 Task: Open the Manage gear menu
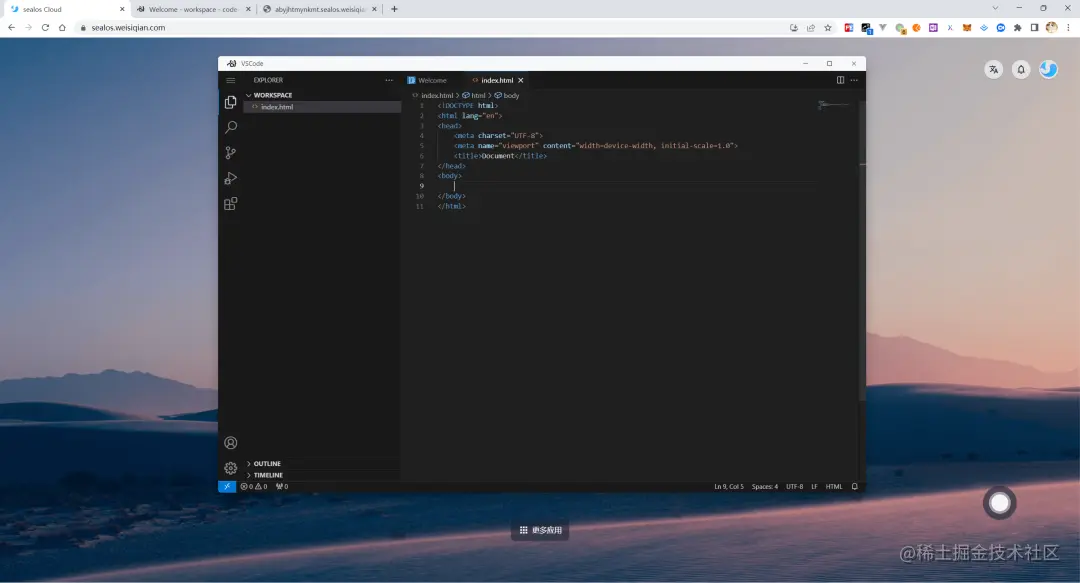pyautogui.click(x=231, y=469)
